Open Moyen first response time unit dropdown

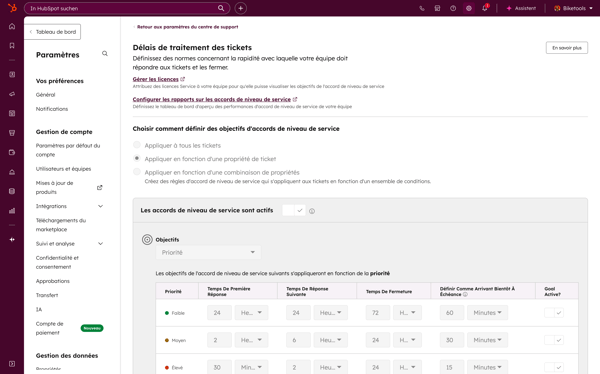[251, 340]
